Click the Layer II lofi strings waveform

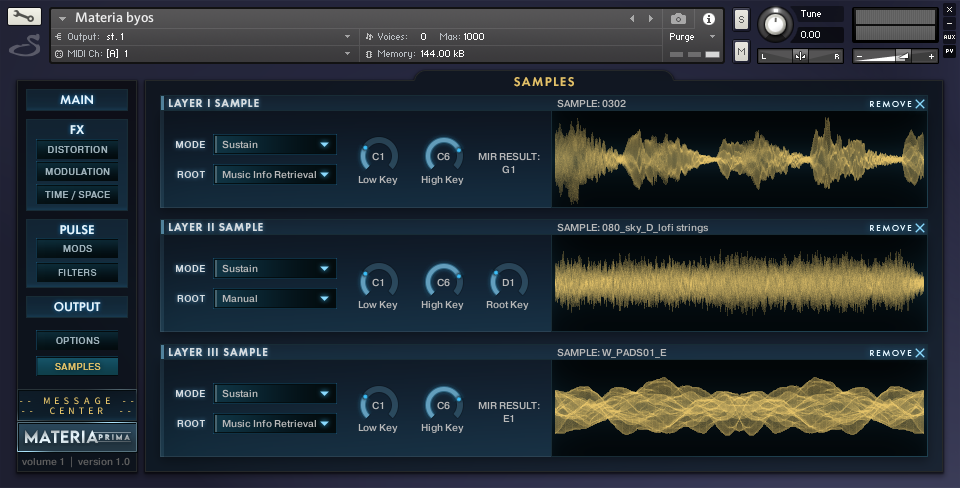740,283
